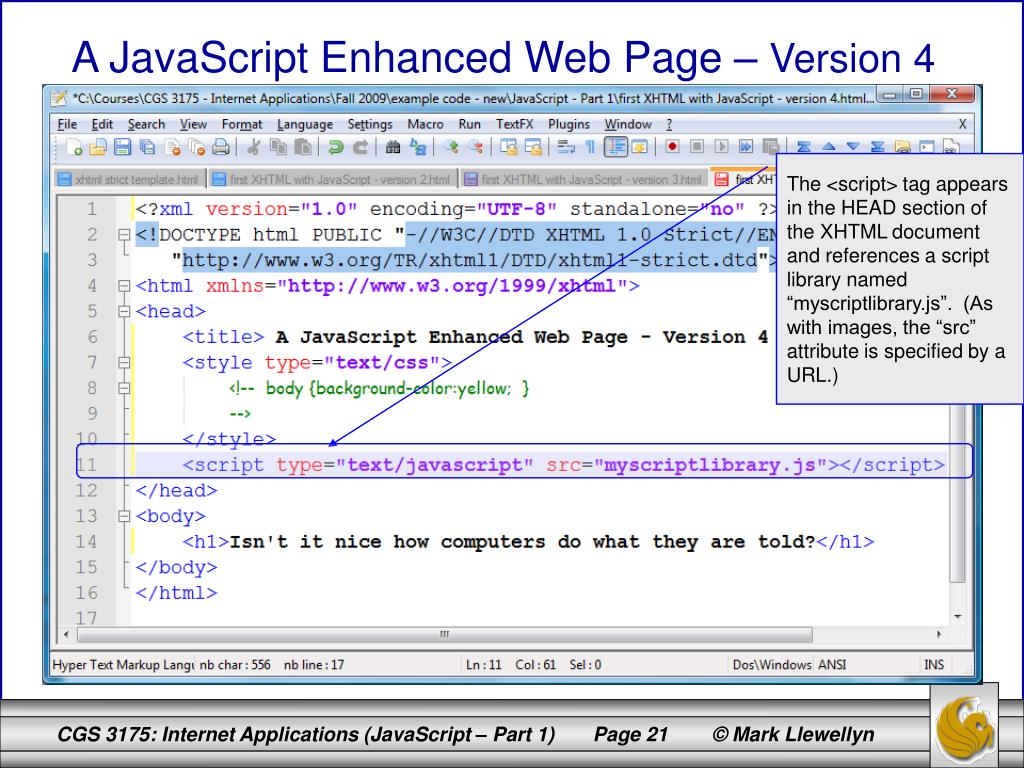The image size is (1024, 768).
Task: Click line number 14 in the margin
Action: 86,542
